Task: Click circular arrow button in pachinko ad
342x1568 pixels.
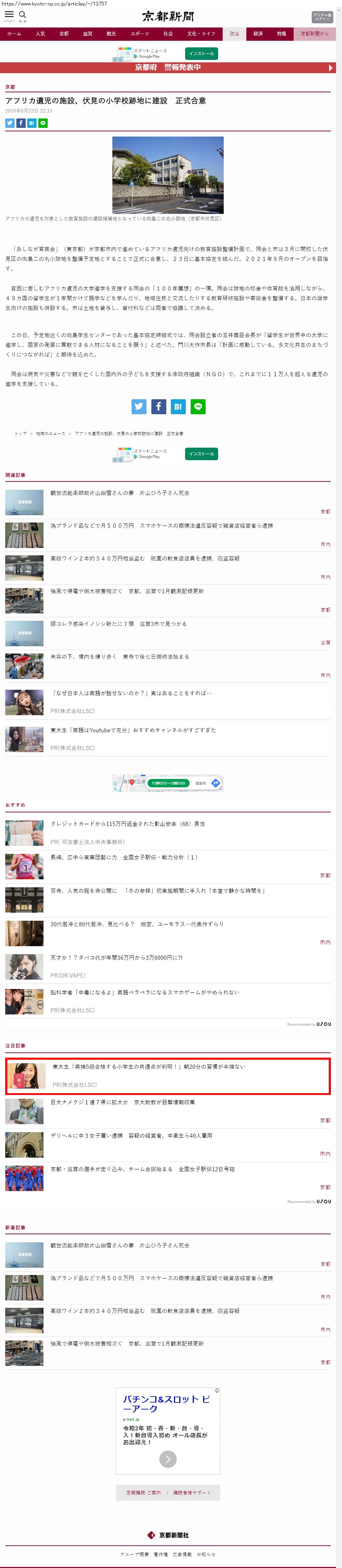Action: (x=168, y=1458)
